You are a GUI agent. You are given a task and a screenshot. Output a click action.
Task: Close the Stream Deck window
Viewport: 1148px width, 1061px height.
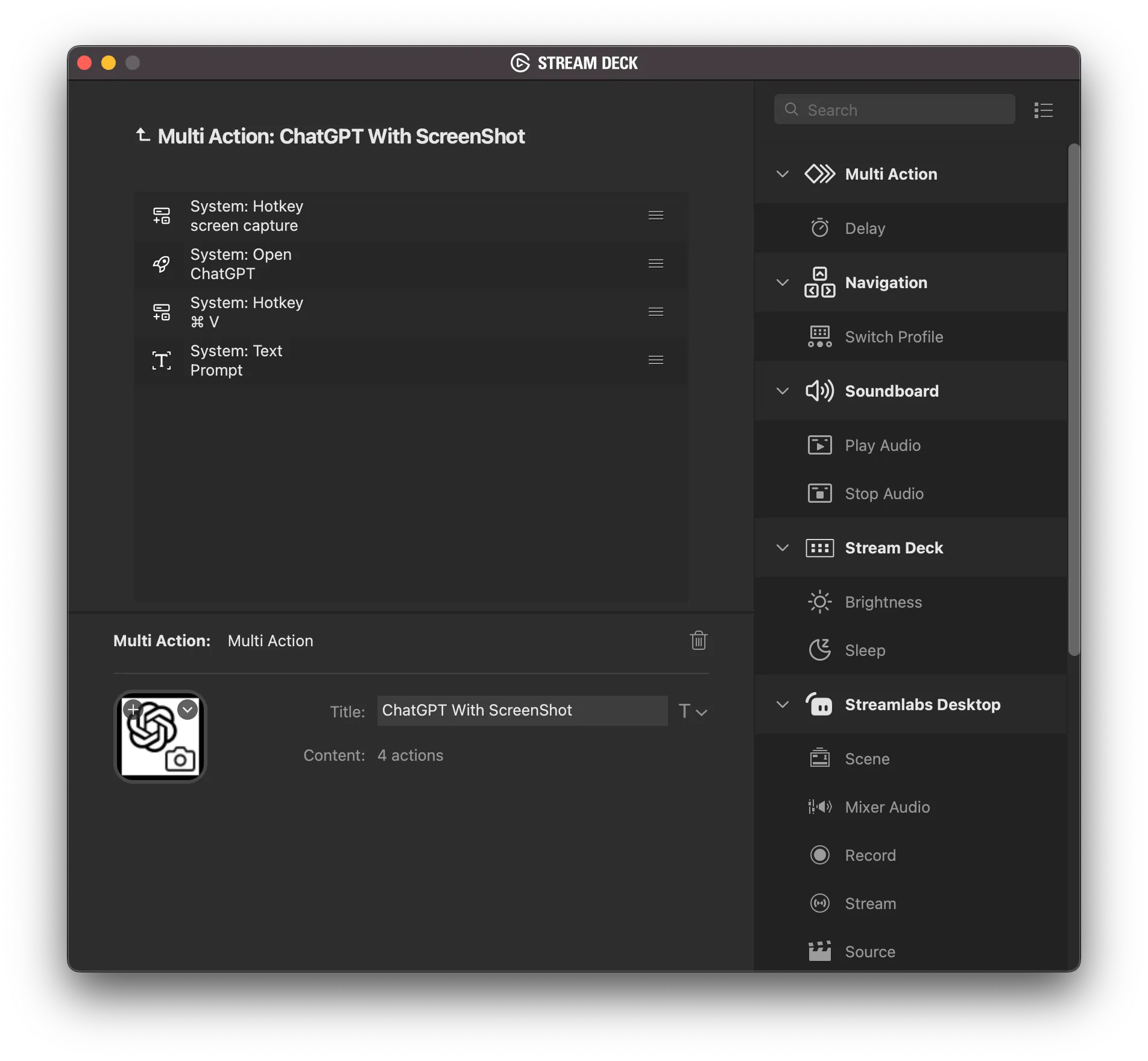84,63
